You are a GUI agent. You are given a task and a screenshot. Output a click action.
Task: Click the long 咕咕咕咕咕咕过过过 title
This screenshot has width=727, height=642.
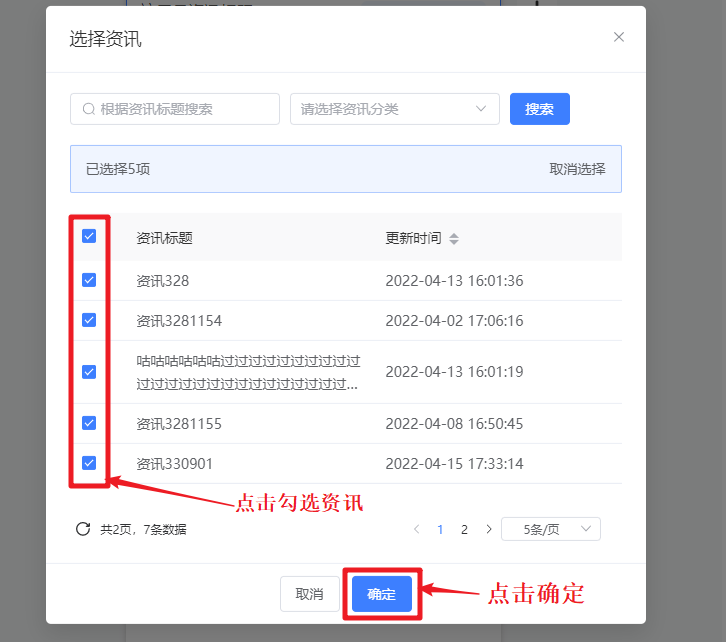point(248,372)
